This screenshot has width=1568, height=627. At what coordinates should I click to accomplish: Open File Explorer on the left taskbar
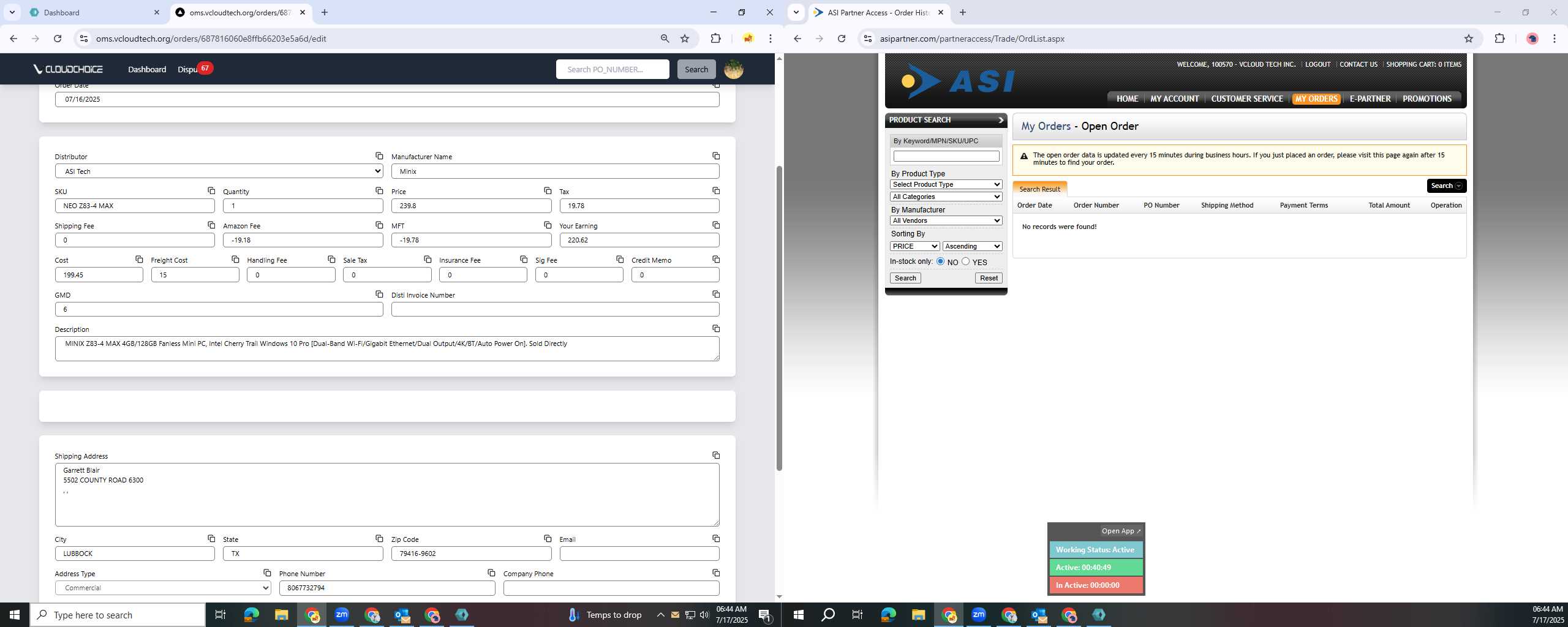(x=281, y=615)
